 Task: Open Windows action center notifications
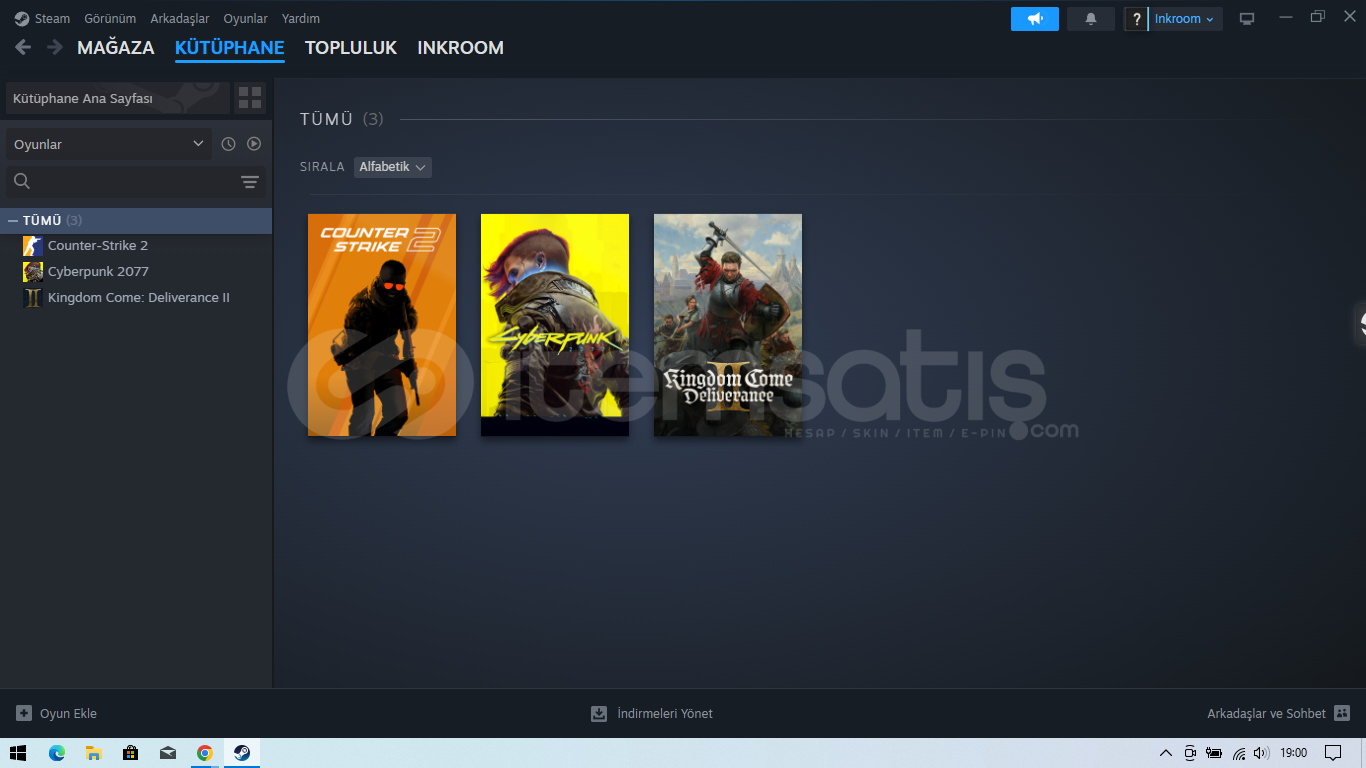(1333, 753)
